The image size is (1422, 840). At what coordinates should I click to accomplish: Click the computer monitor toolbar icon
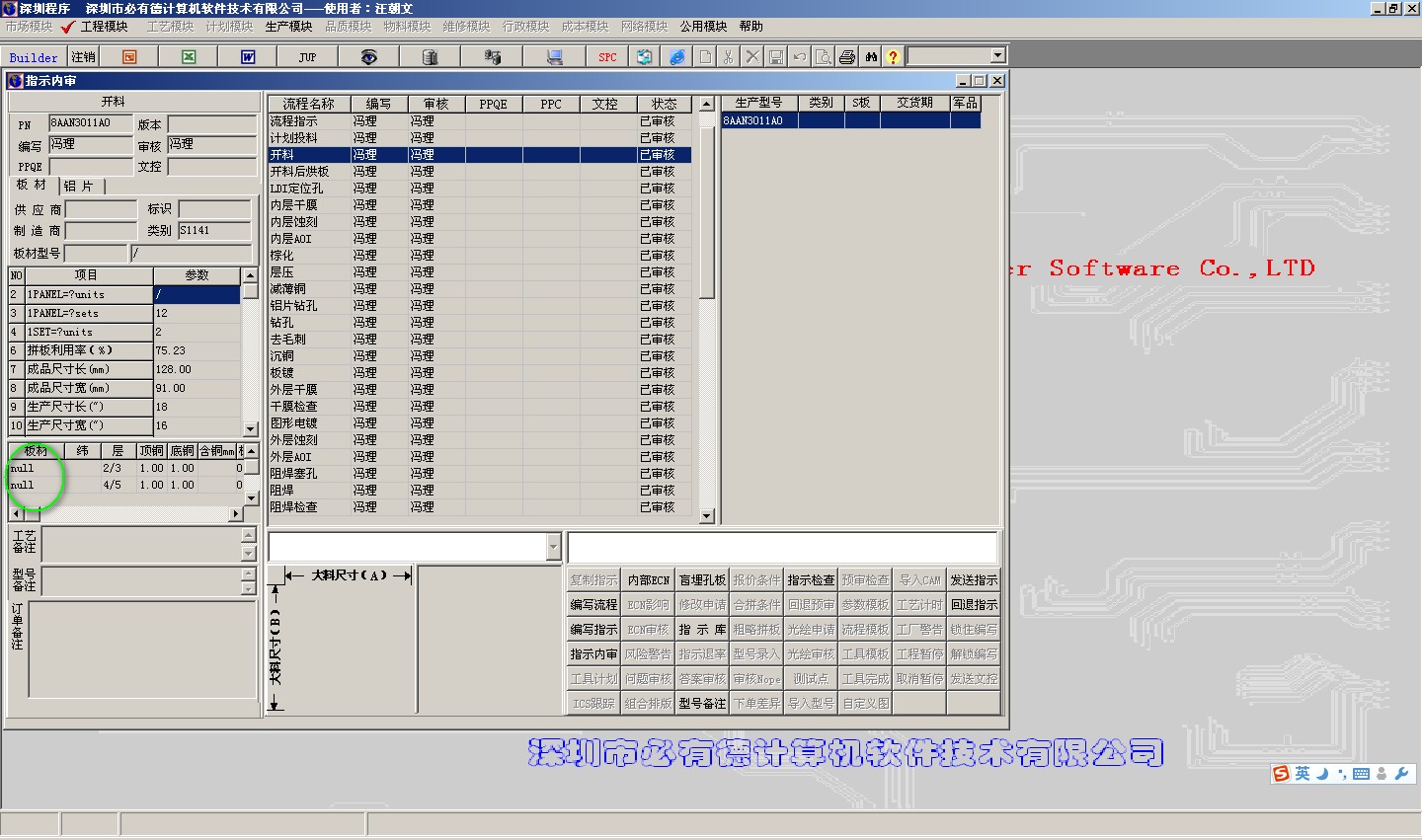point(554,57)
